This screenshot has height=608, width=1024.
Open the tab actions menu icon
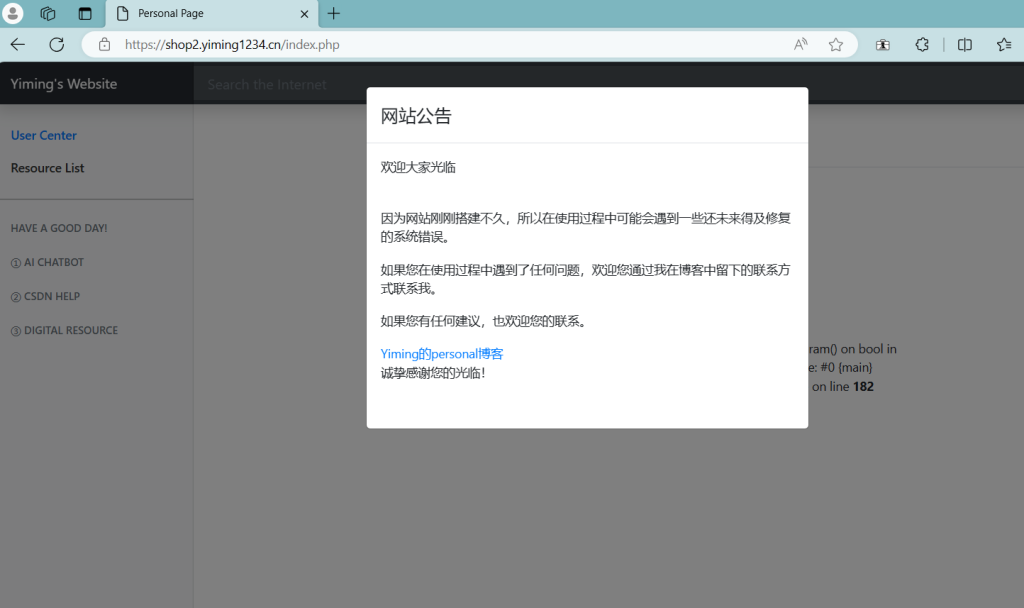coord(85,14)
